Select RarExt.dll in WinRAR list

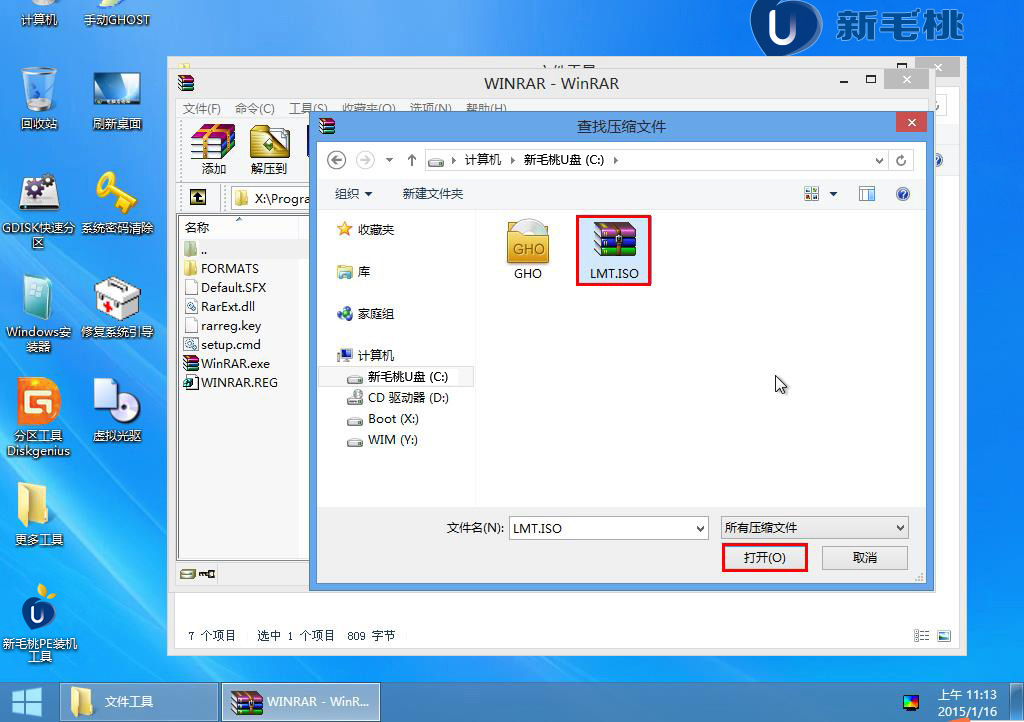[219, 306]
